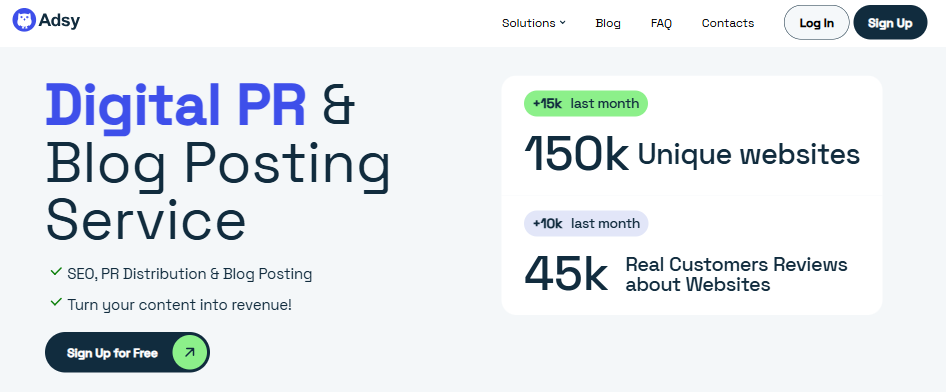The height and width of the screenshot is (392, 946).
Task: Go to the Blog page
Action: click(x=608, y=23)
